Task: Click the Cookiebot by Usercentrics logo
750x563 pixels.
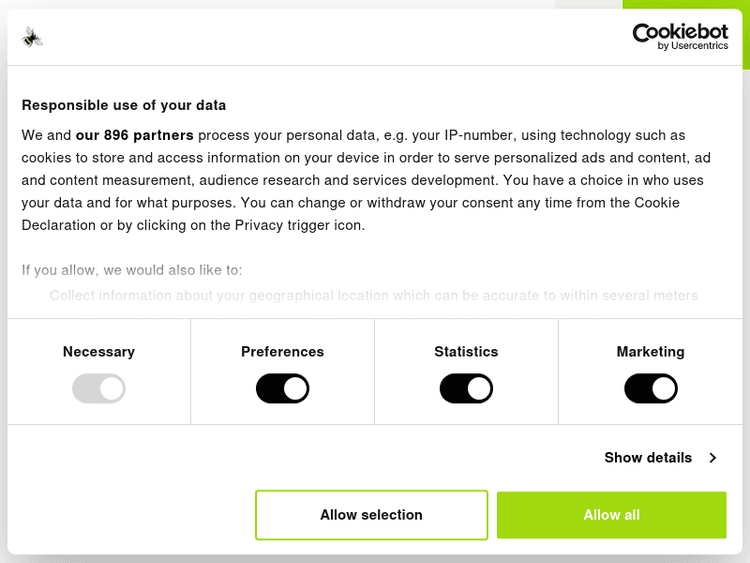Action: tap(680, 37)
